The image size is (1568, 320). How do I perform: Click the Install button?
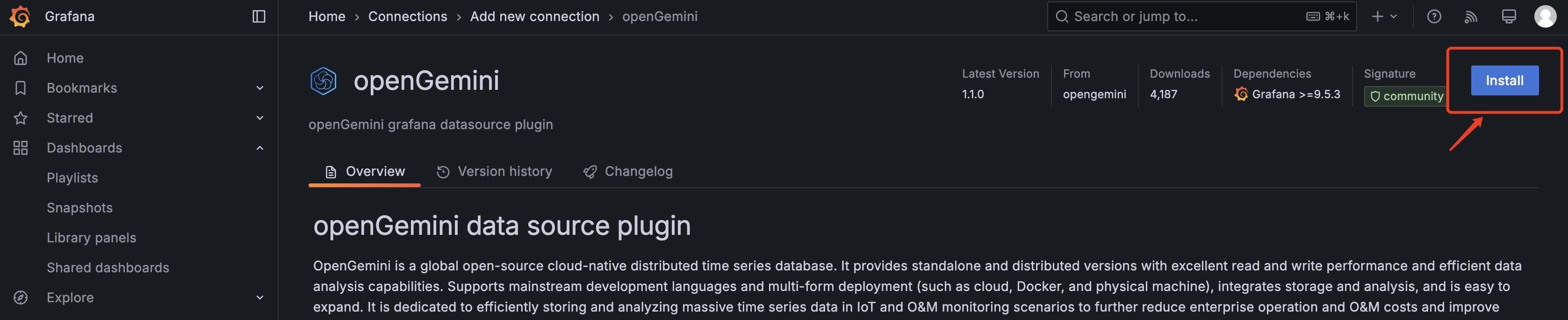point(1504,80)
